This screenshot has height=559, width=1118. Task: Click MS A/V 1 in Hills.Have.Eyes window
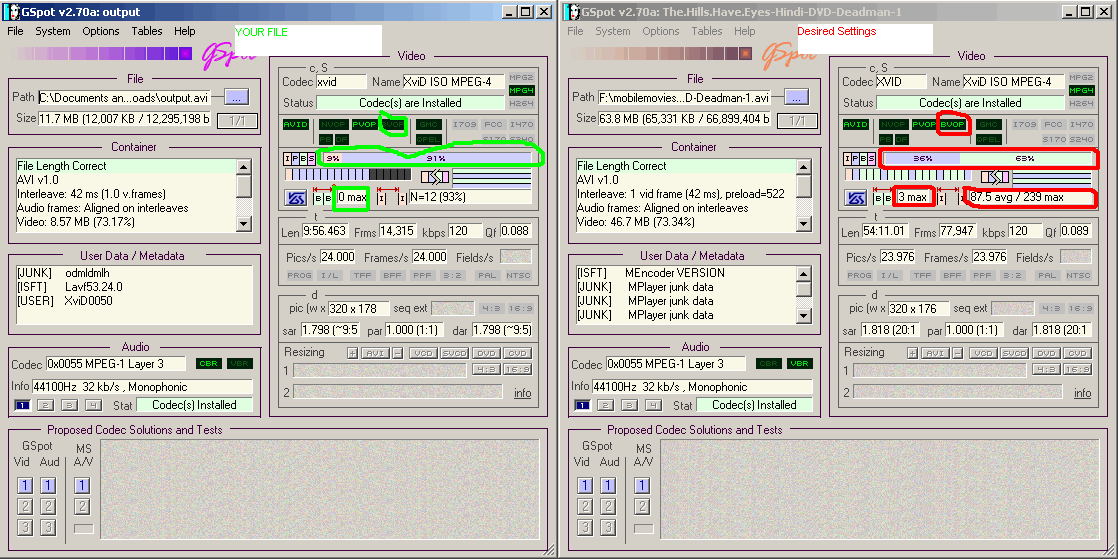click(x=642, y=486)
